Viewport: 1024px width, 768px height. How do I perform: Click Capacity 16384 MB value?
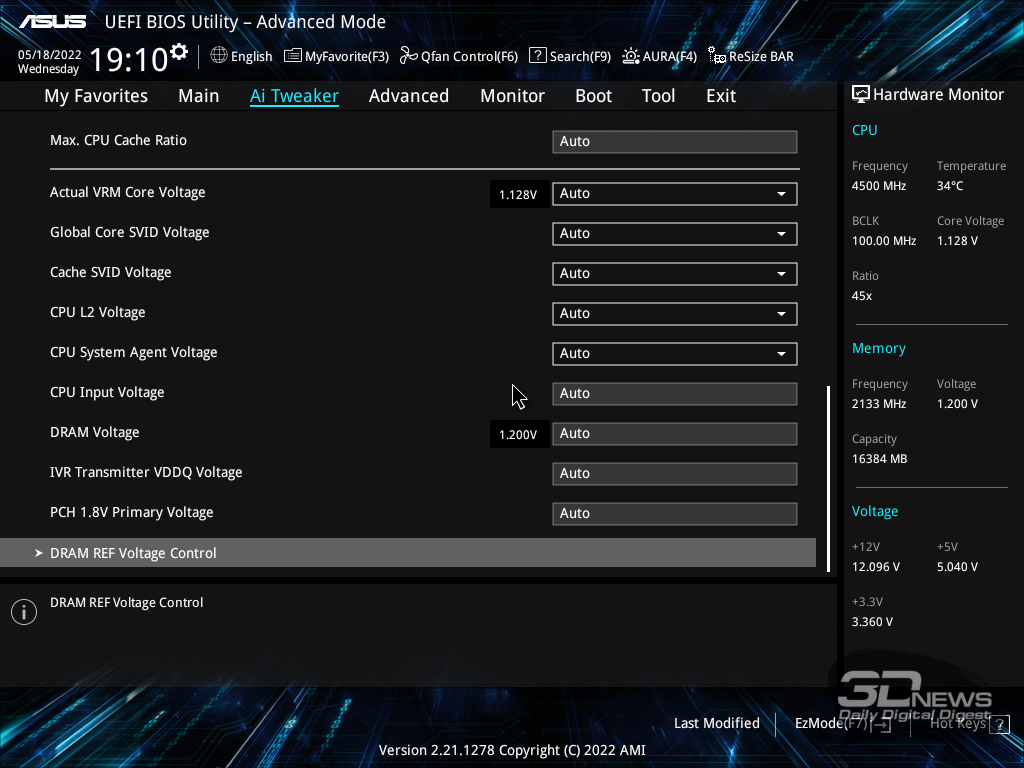(879, 458)
